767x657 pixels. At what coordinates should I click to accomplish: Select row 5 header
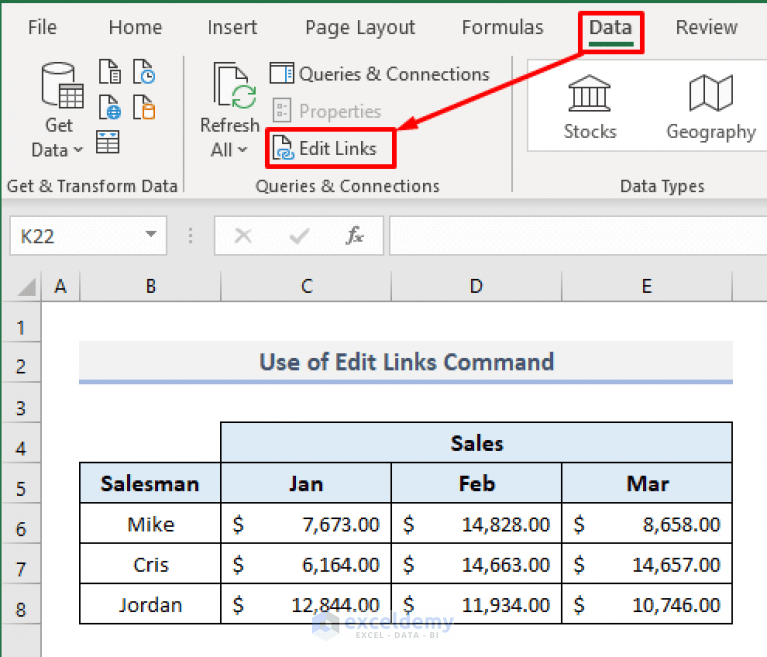pos(21,483)
